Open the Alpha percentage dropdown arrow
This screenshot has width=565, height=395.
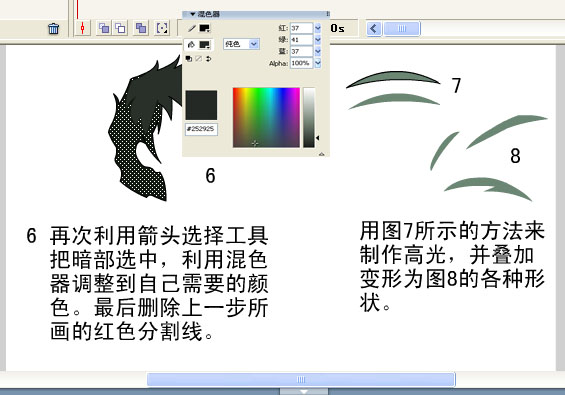(318, 63)
